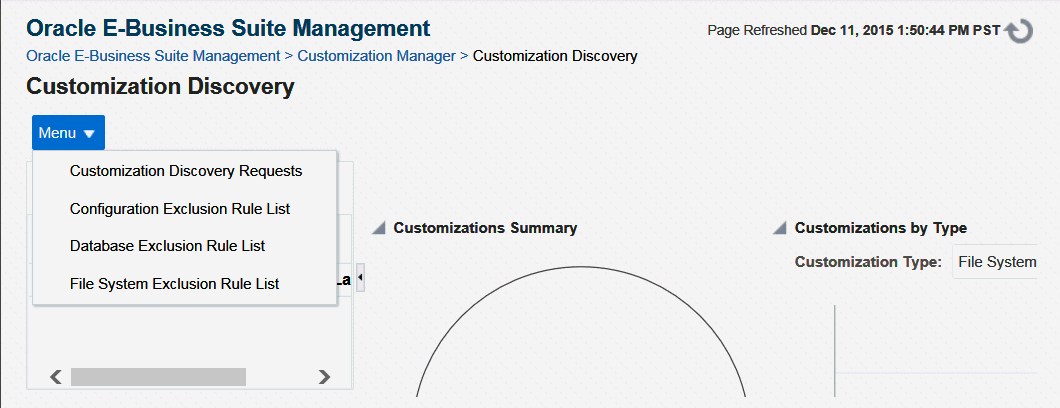This screenshot has height=408, width=1060.
Task: Collapse the Customizations Summary section
Action: pos(380,228)
